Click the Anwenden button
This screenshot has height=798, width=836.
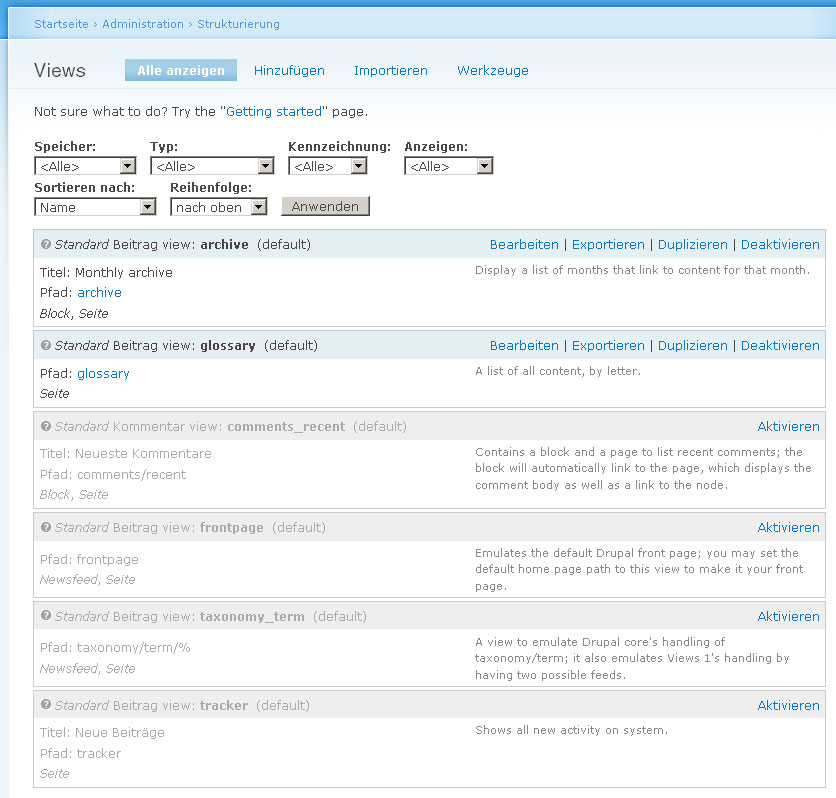325,206
